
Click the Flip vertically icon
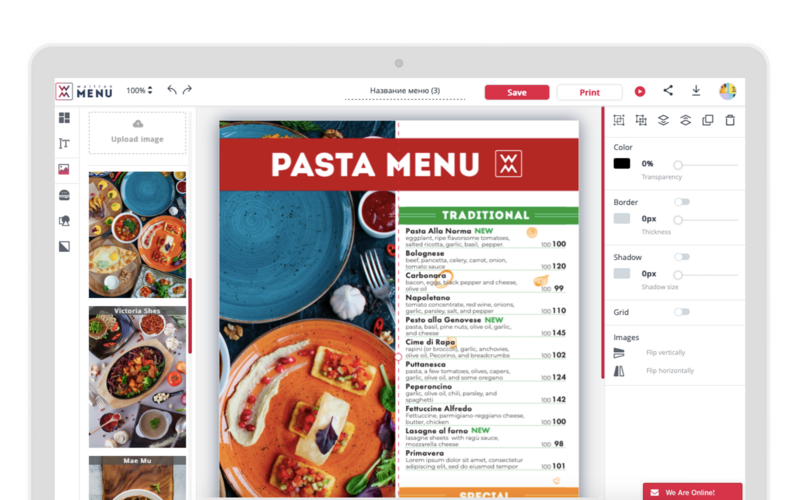tap(619, 353)
